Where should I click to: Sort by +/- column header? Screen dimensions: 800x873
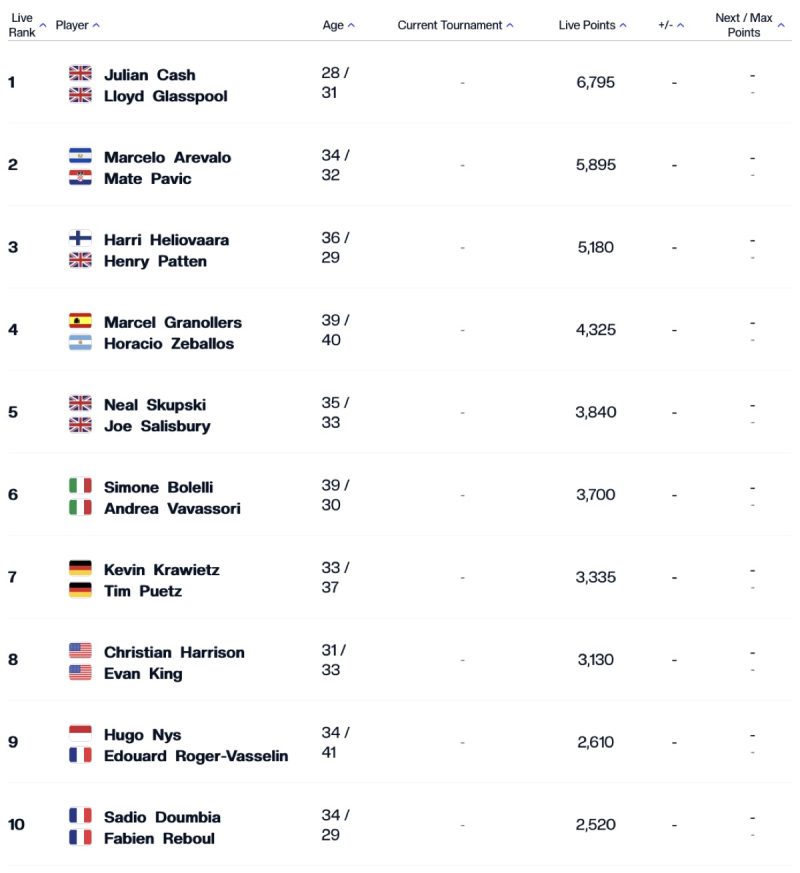[671, 25]
